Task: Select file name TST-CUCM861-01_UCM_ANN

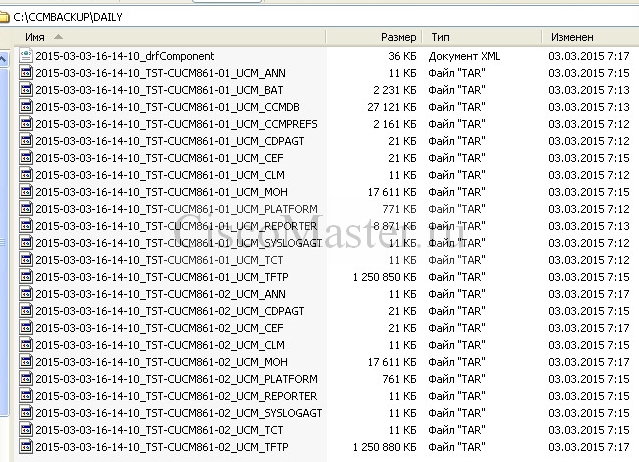Action: 161,73
